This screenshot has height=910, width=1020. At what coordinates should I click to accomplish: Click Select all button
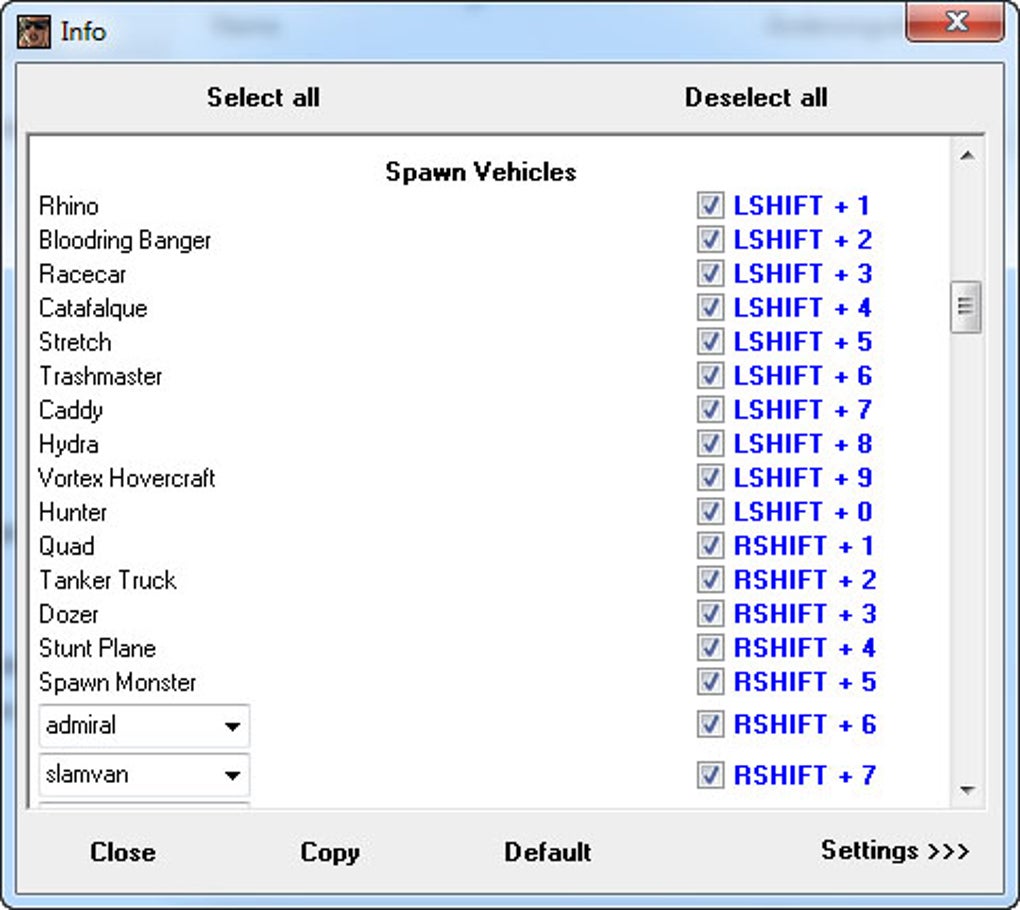(263, 98)
